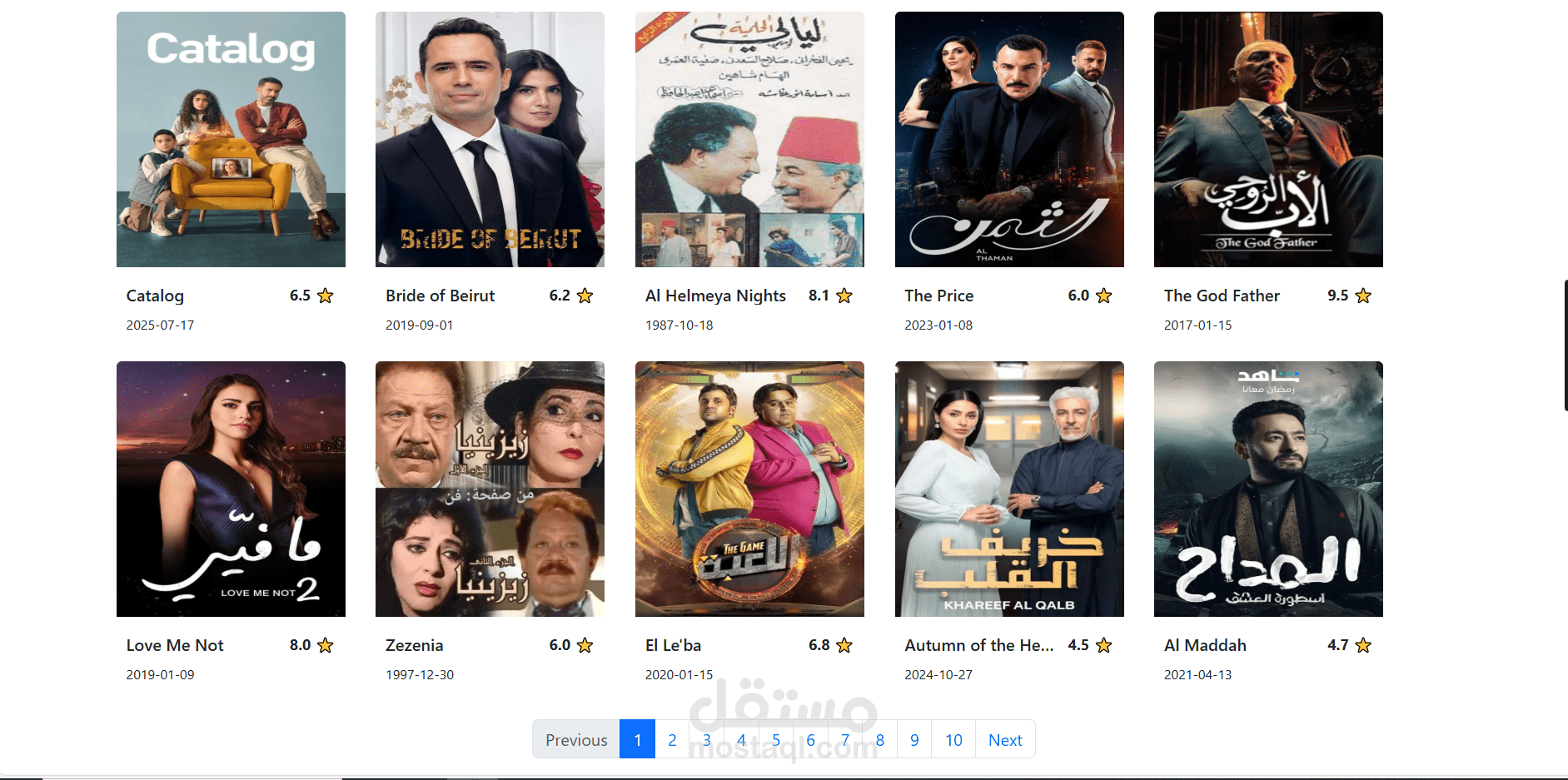Select the star icon for Al Helmeya Nights

844,296
